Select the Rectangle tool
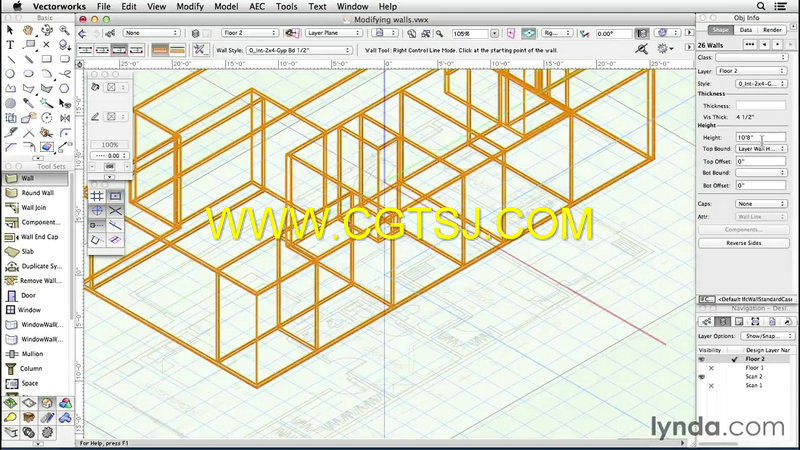The width and height of the screenshot is (800, 450). (46, 59)
